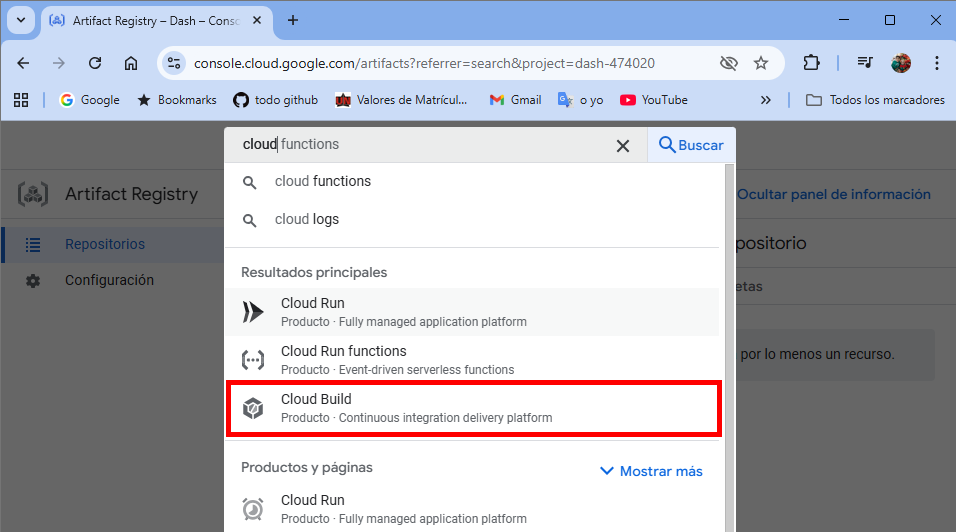The width and height of the screenshot is (956, 532).
Task: Close the Artifact Registry tab
Action: tap(257, 21)
